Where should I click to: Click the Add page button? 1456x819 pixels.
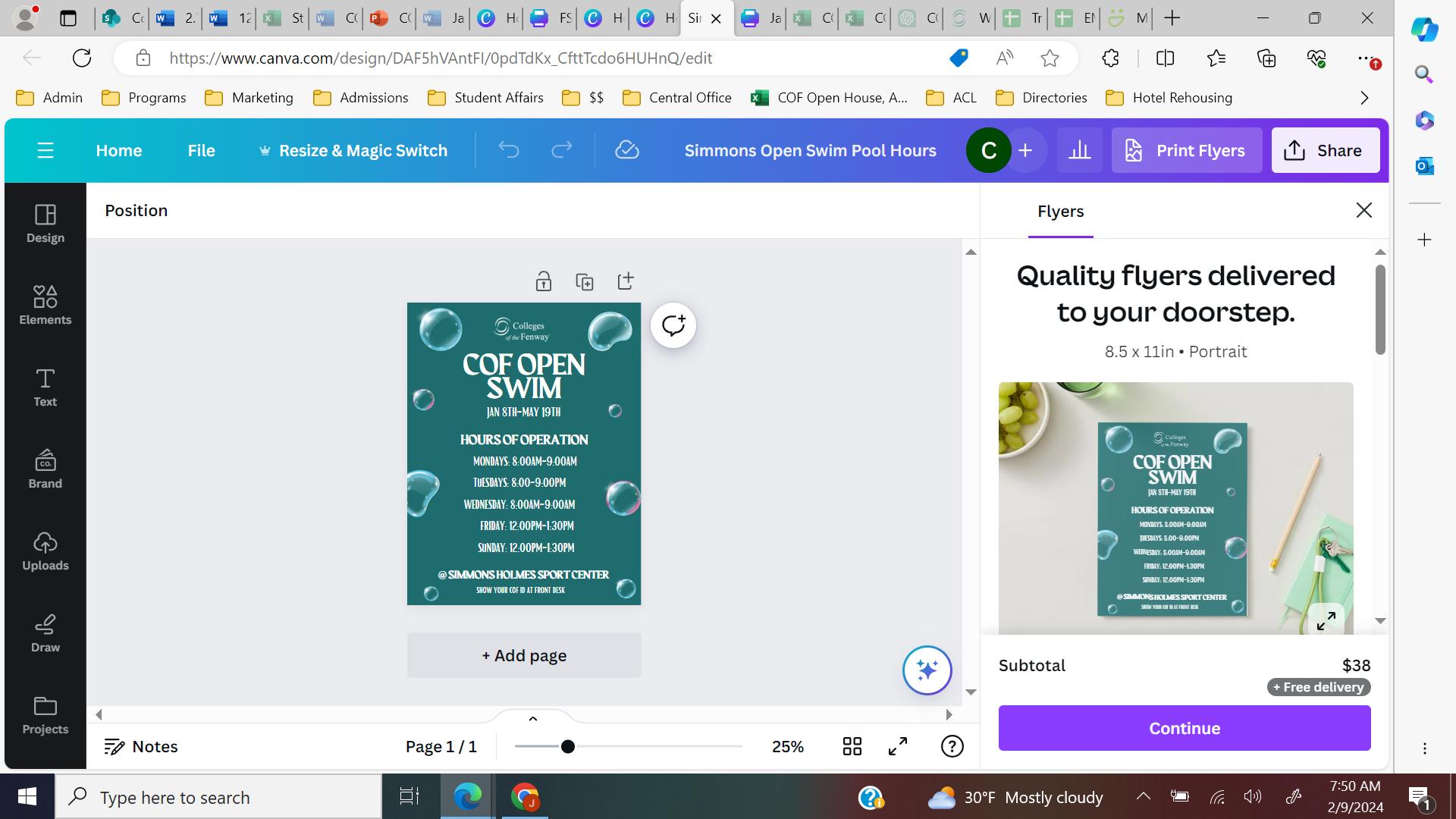[524, 656]
